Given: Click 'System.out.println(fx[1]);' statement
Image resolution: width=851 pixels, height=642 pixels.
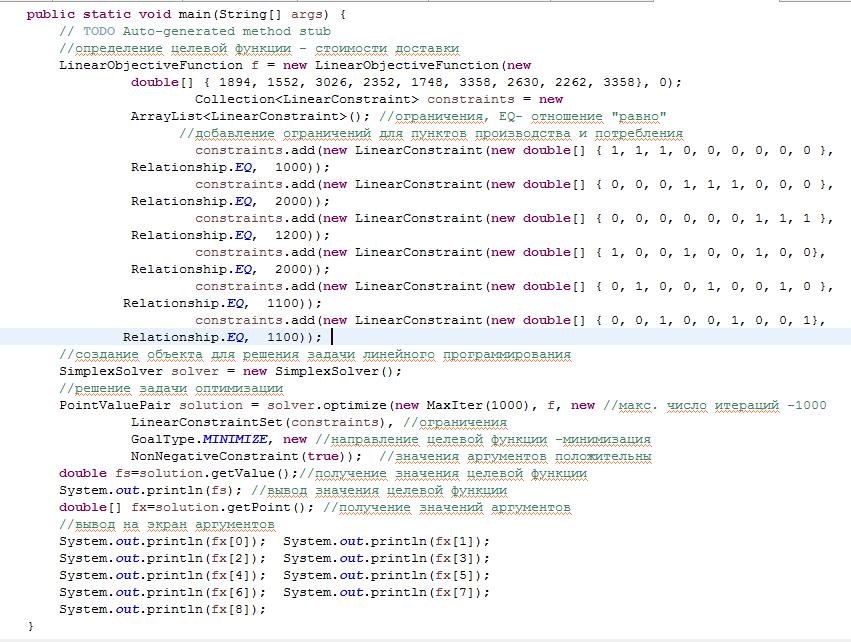Looking at the screenshot, I should coord(386,542).
